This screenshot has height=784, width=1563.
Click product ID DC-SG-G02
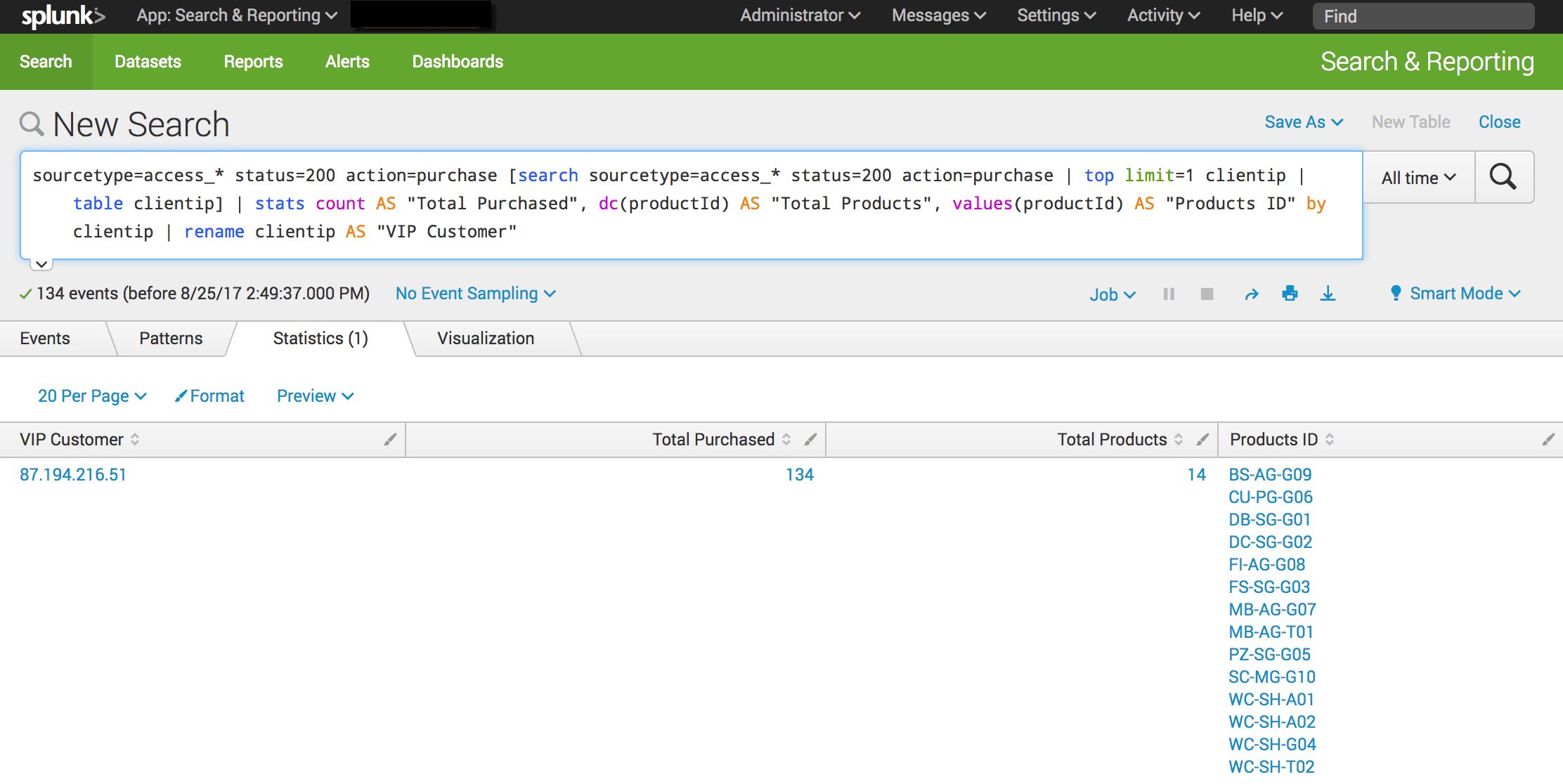click(1271, 542)
